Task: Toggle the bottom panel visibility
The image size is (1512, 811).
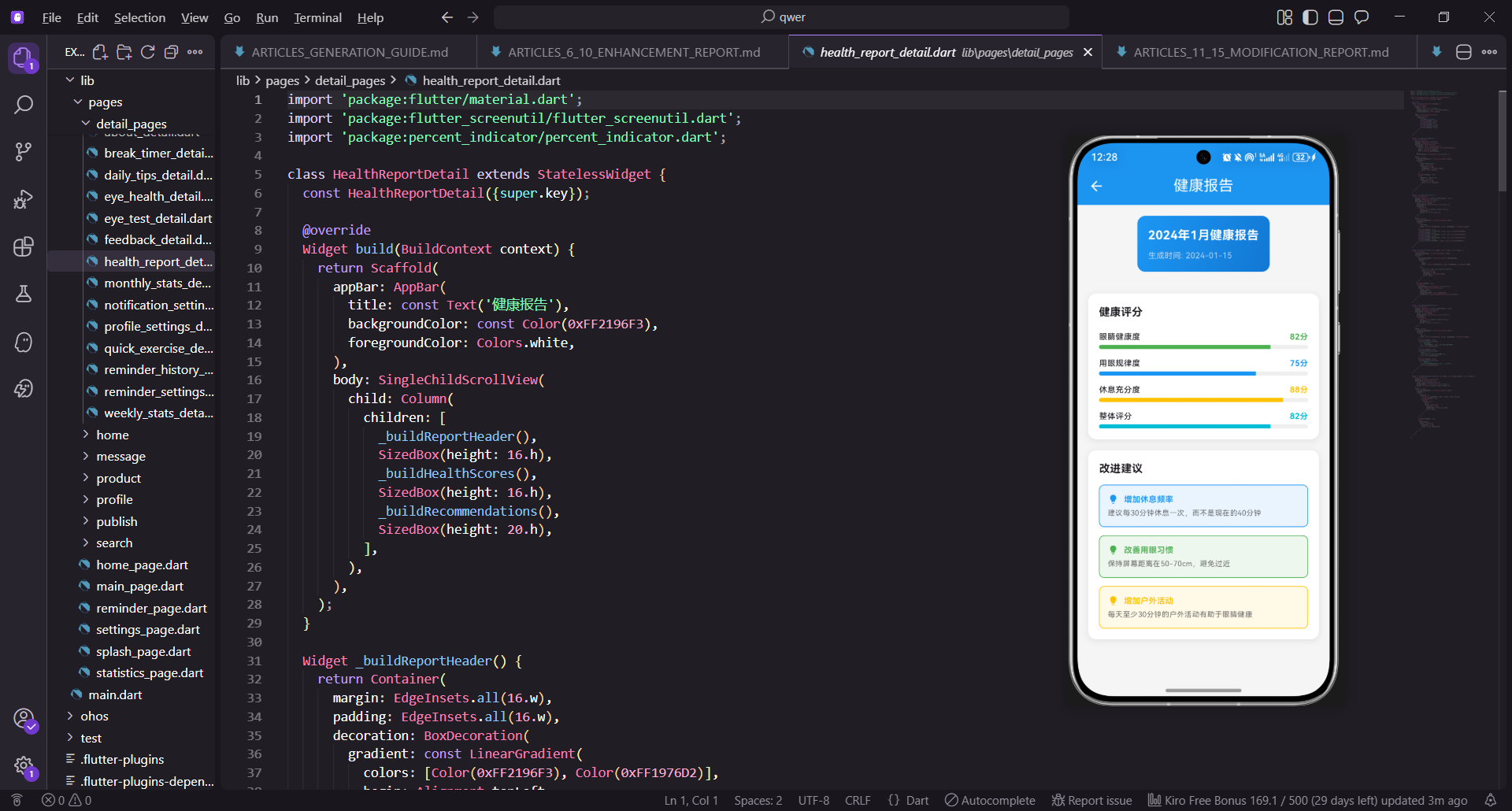Action: pyautogui.click(x=1336, y=17)
